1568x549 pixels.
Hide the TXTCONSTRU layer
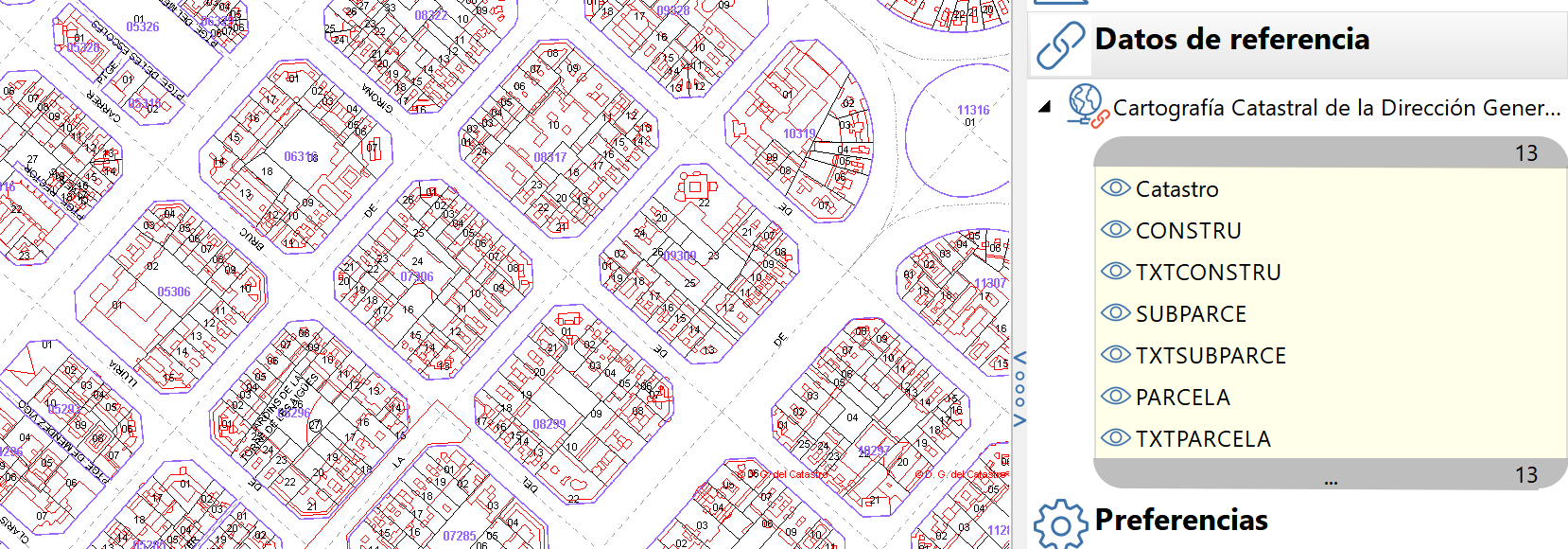click(x=1116, y=272)
